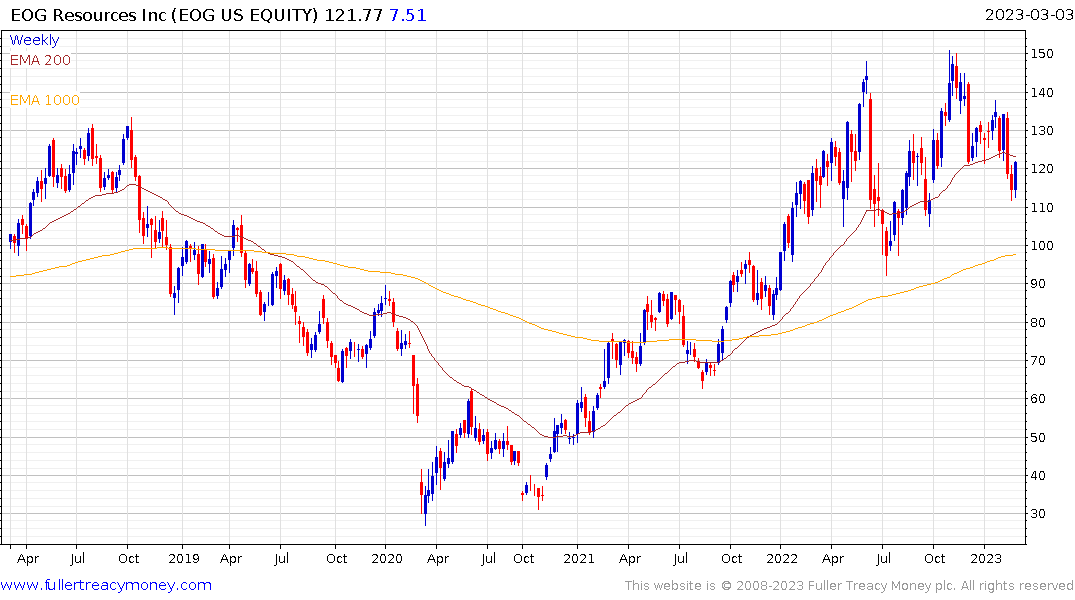The height and width of the screenshot is (600, 1075).
Task: Click the Weekly label
Action: point(34,40)
